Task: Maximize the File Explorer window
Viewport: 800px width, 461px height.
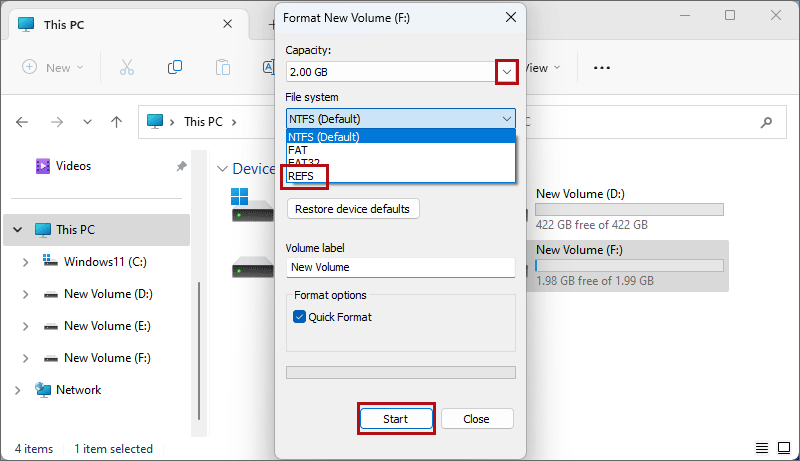Action: (x=730, y=15)
